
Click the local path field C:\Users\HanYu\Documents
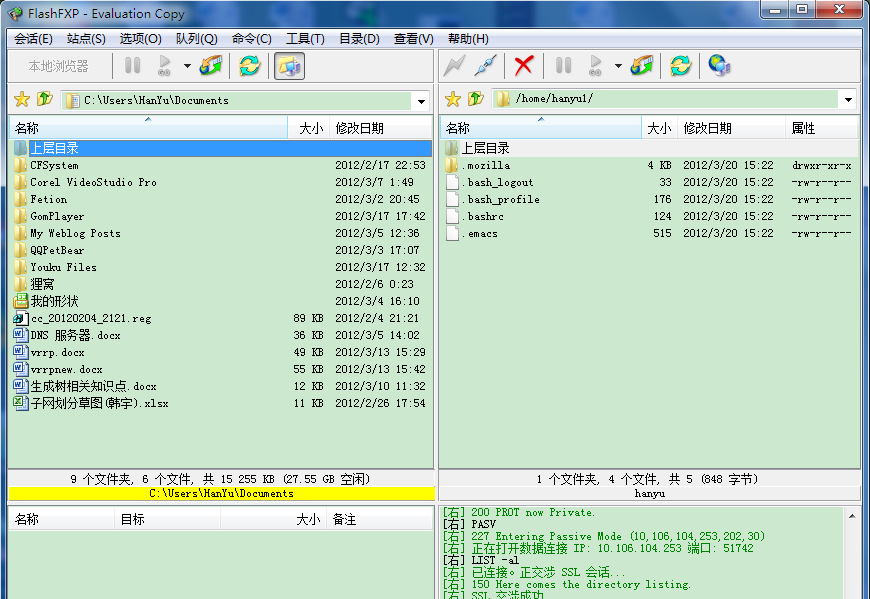click(x=237, y=100)
